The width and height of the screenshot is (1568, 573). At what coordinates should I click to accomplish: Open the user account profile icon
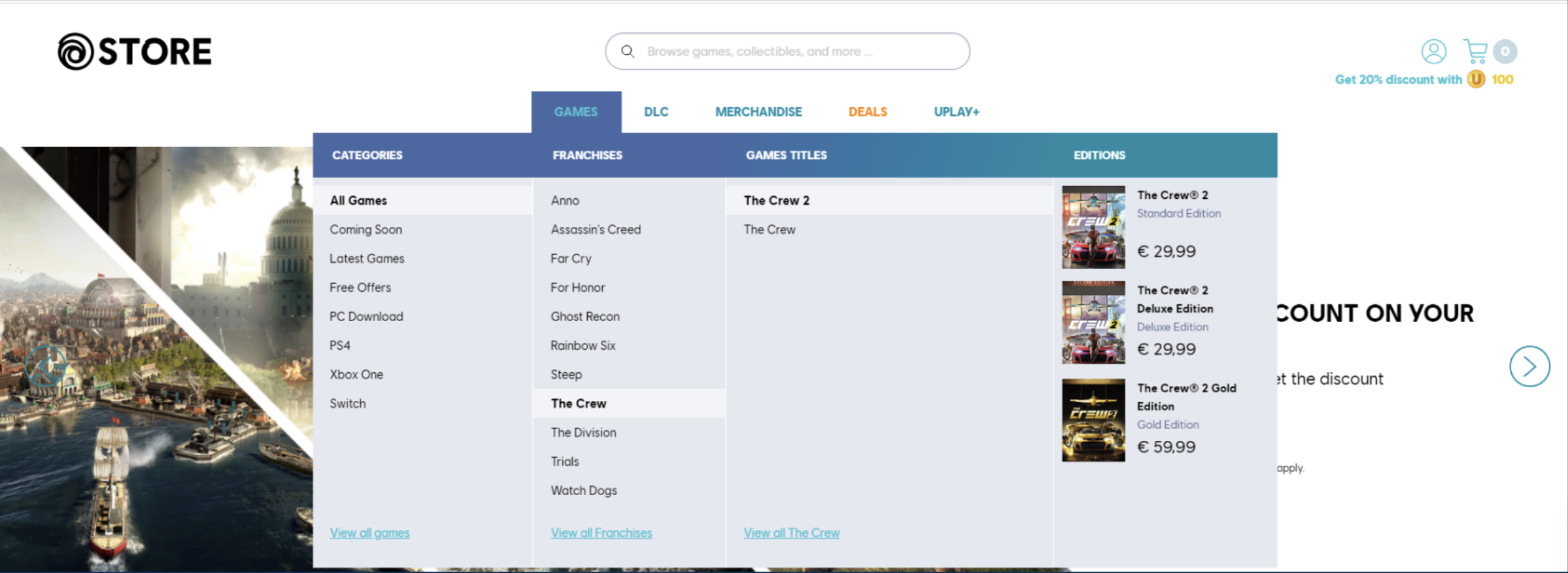[x=1433, y=52]
